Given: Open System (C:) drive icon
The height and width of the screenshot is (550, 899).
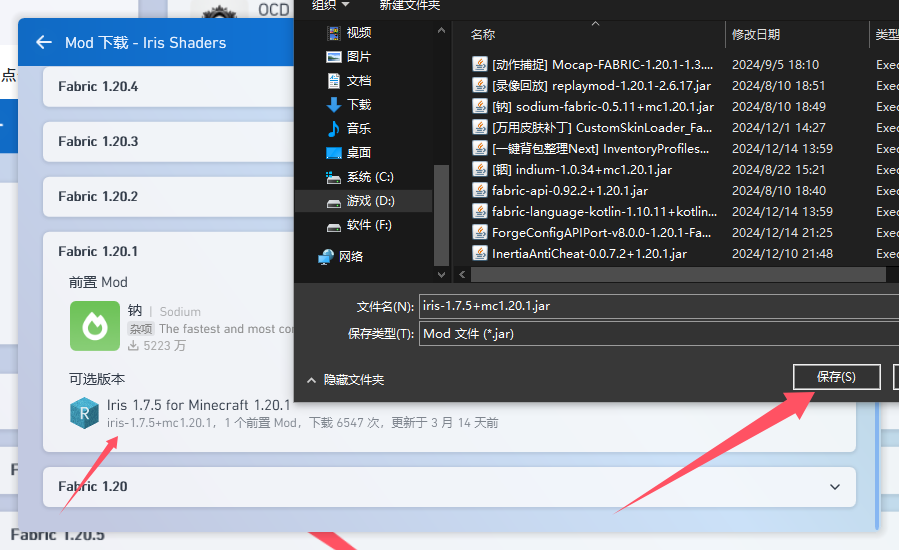Looking at the screenshot, I should [x=334, y=177].
